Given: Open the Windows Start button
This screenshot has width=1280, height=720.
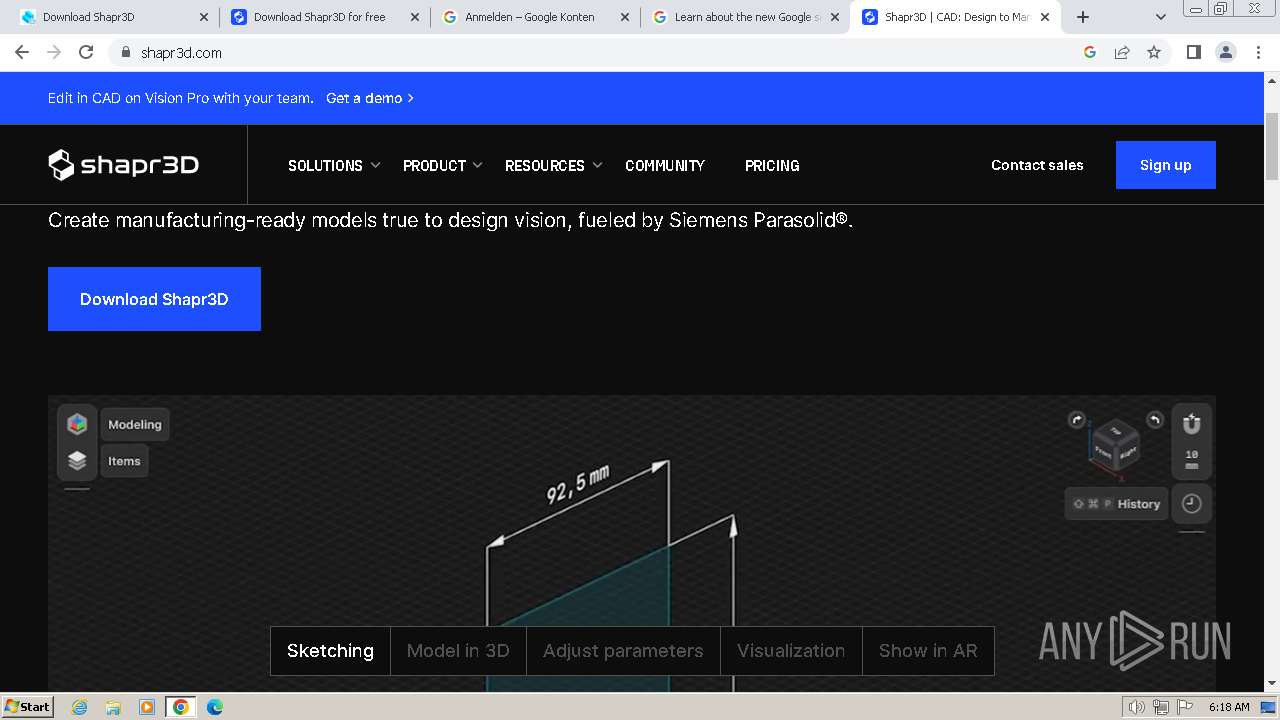Looking at the screenshot, I should pos(28,707).
